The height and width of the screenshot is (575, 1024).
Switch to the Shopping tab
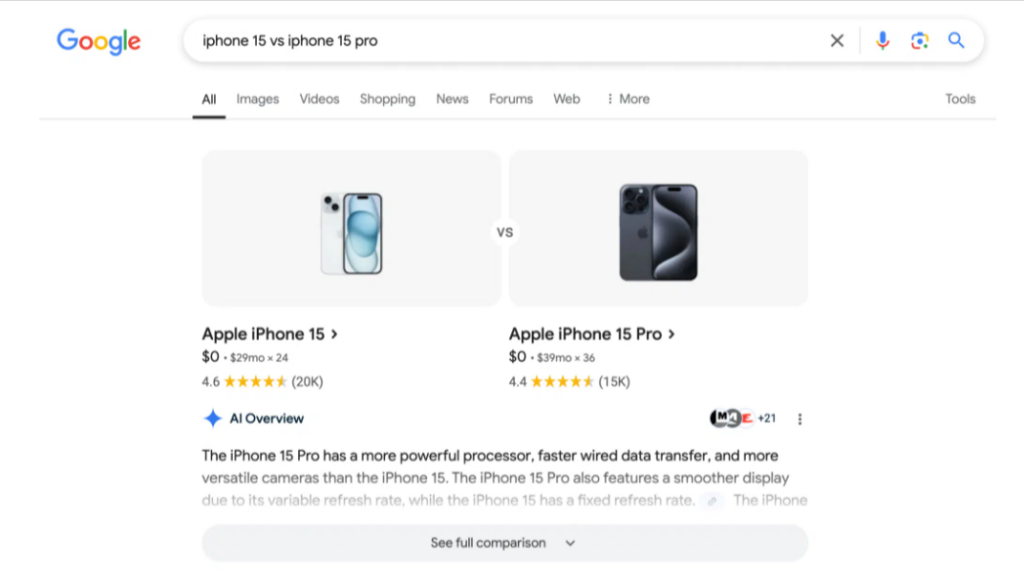[x=387, y=99]
